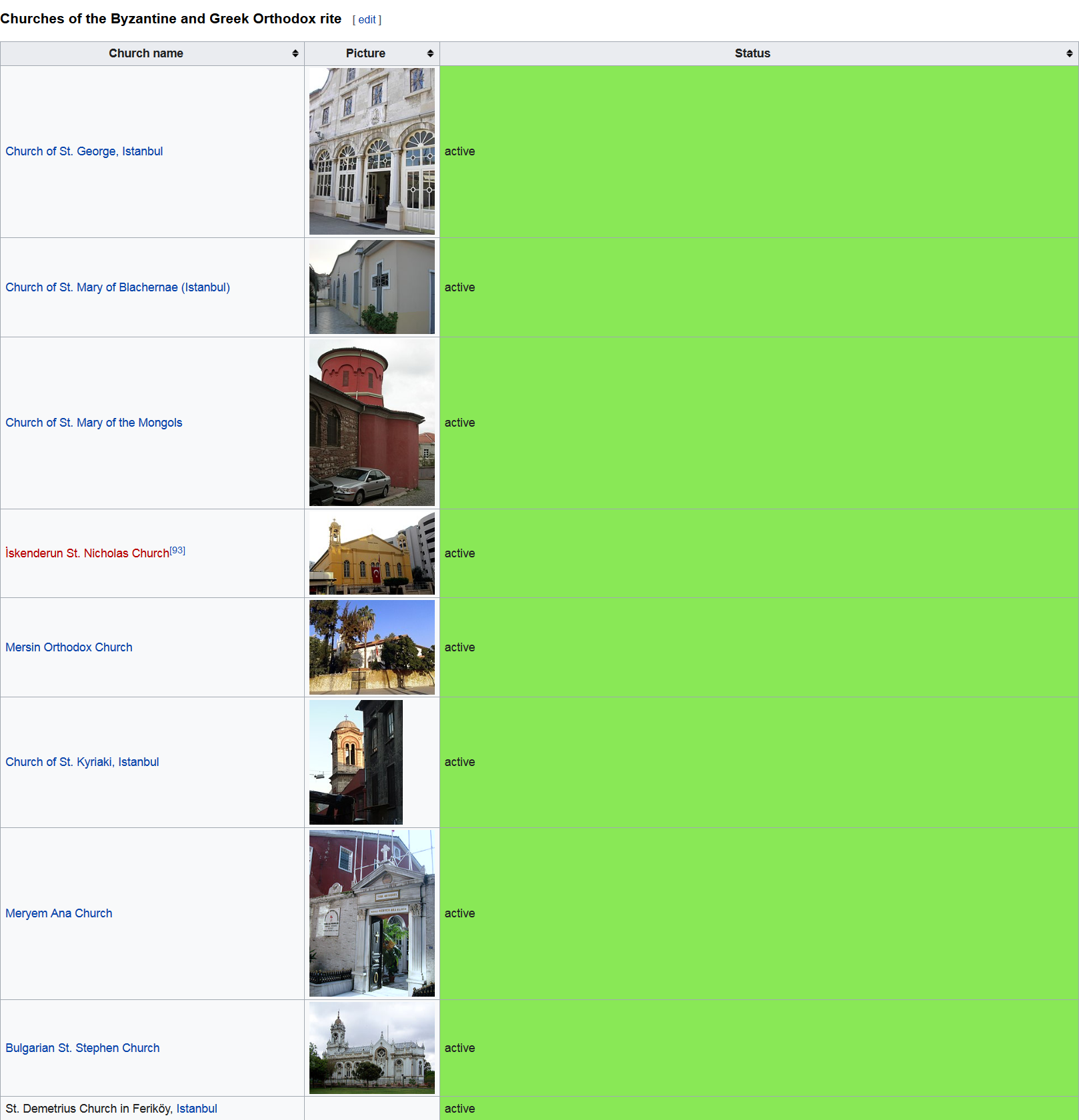
Task: View Church of St. Kyriaki photo
Action: 356,762
